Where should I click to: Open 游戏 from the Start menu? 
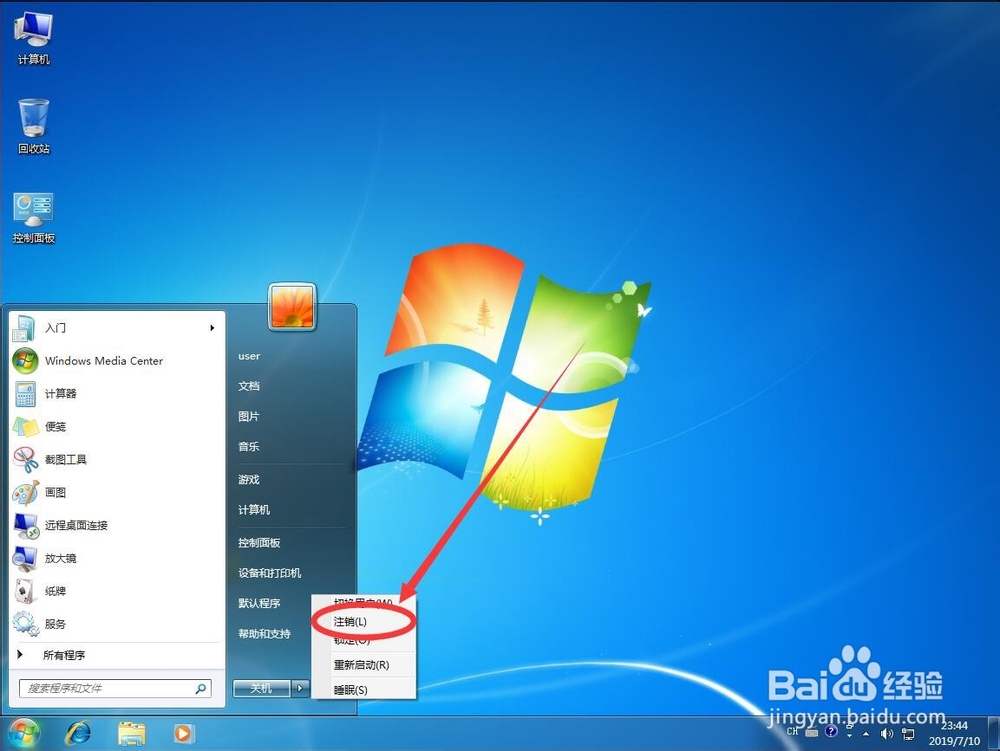249,479
